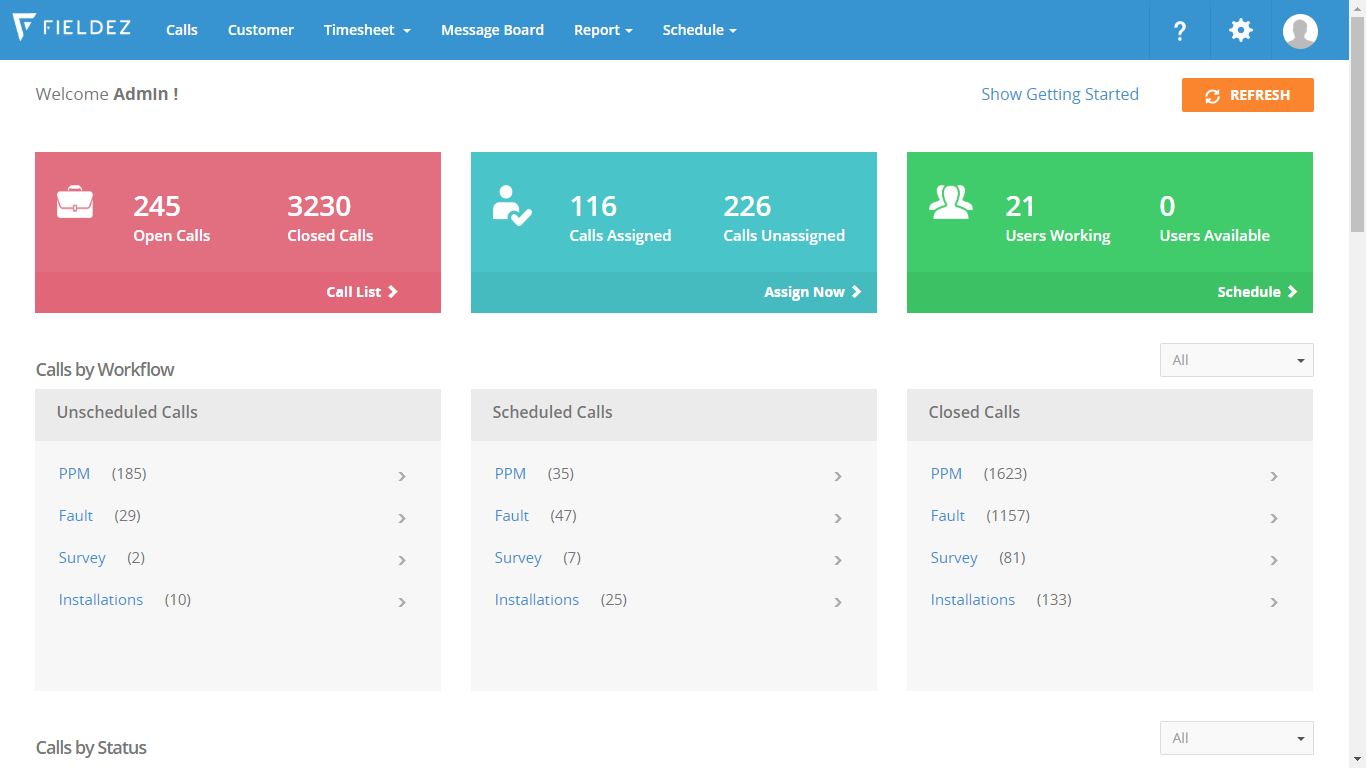Click the briefcase icon on Open Calls card
Viewport: 1366px width, 768px height.
76,204
